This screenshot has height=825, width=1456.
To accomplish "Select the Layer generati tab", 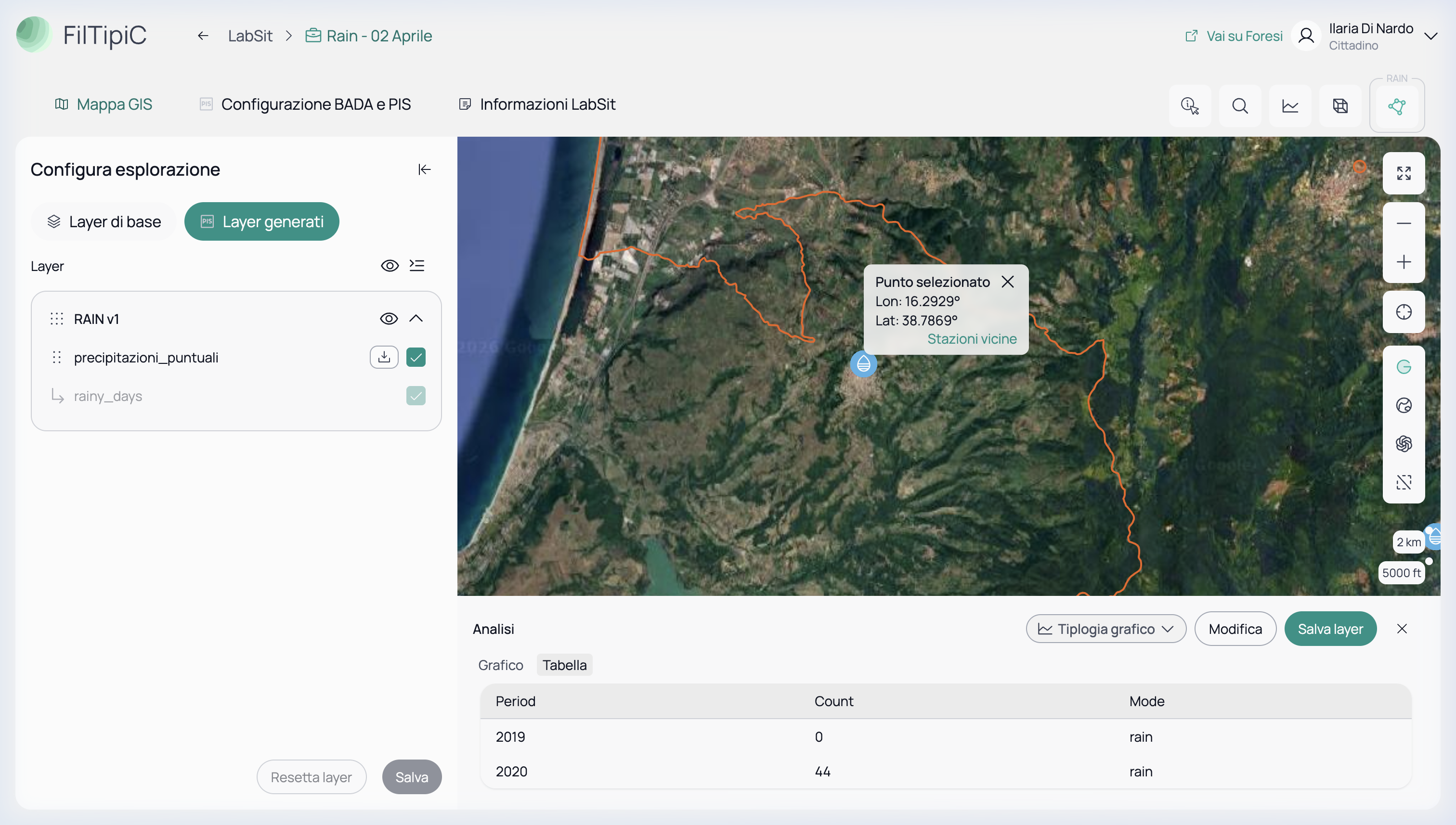I will (x=262, y=221).
